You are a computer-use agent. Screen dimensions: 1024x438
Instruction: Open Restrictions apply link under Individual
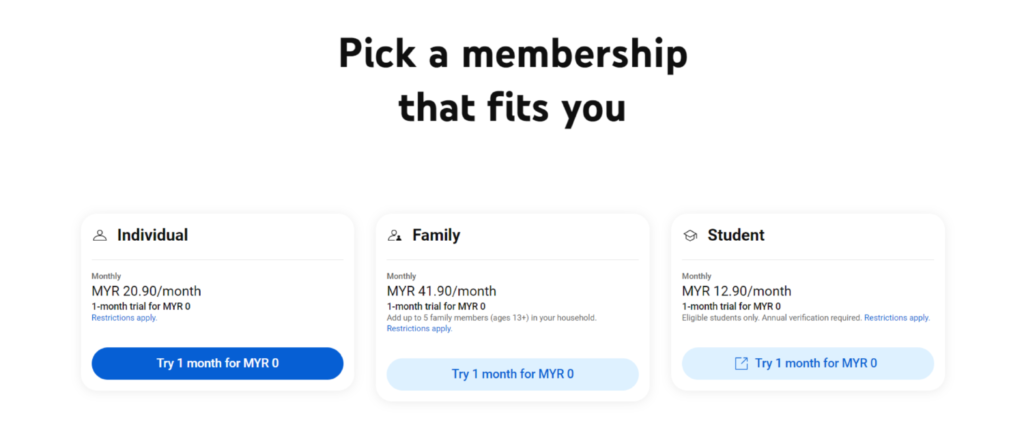[124, 318]
